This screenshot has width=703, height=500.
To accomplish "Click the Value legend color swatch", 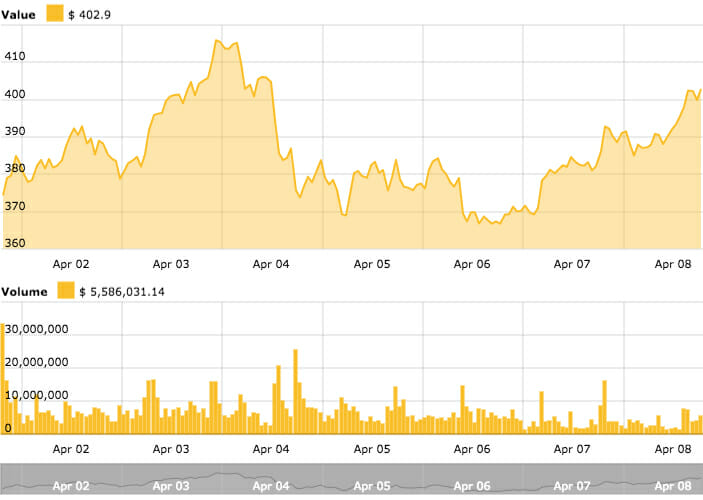I will [54, 14].
